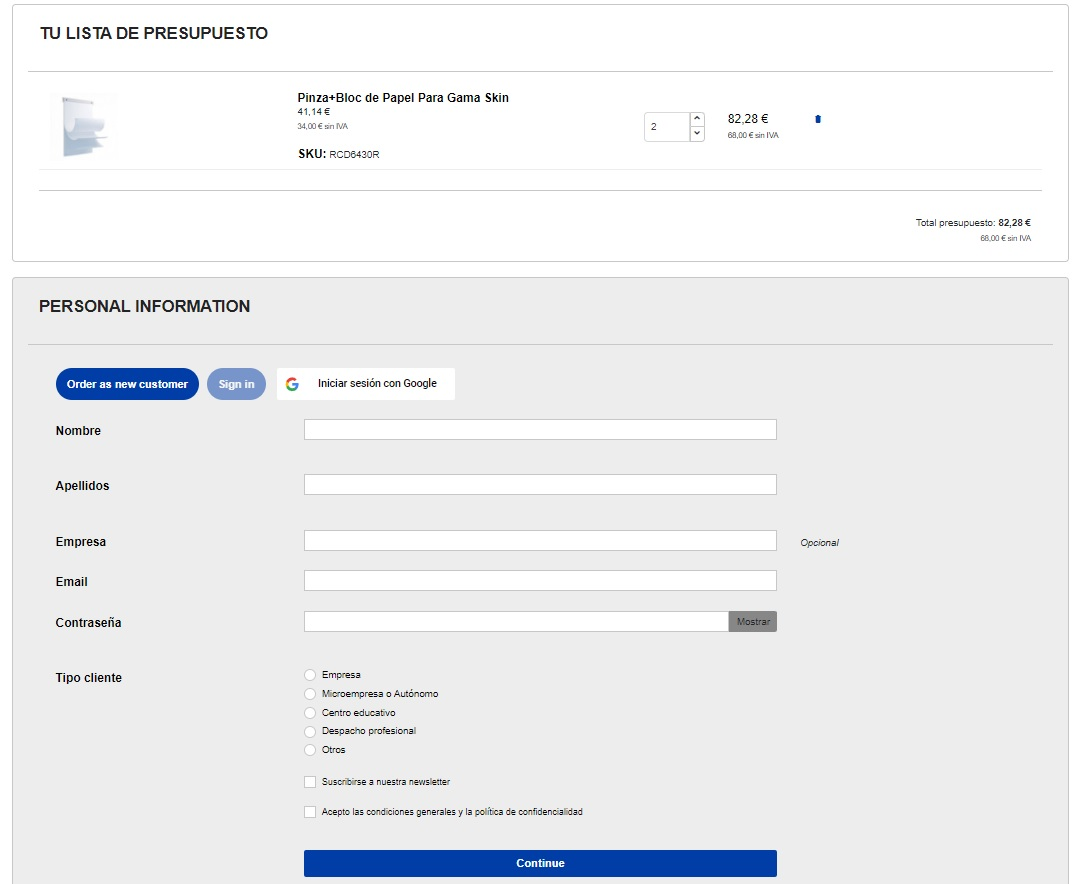Click the Opcional note beside Empresa
The image size is (1087, 884).
coord(819,543)
